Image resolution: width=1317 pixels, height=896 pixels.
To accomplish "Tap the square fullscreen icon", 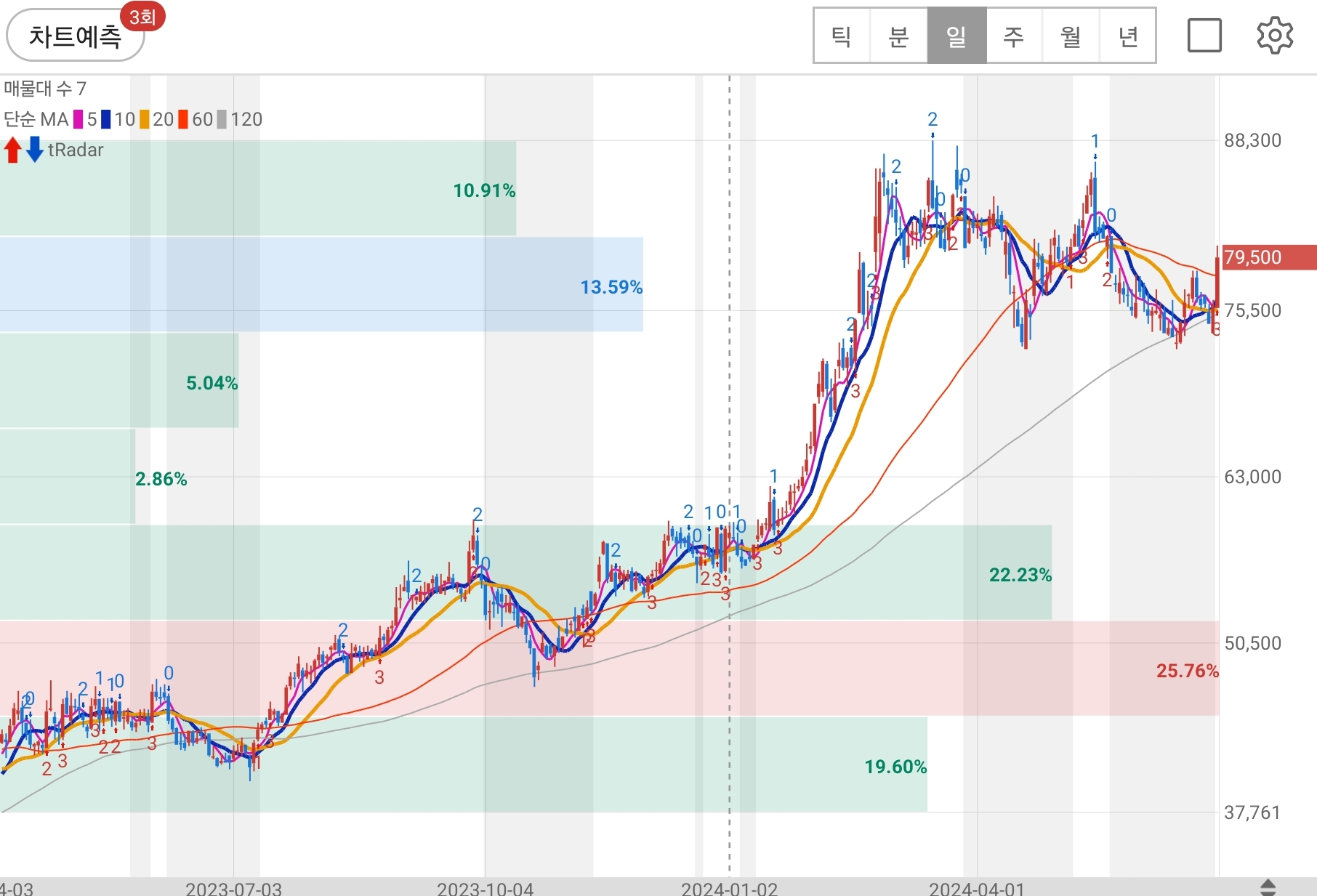I will [1204, 36].
